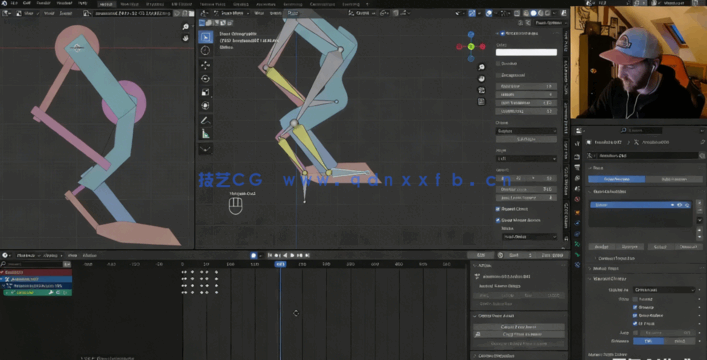Screen dimensions: 707x360
Task: Enable first unchecked checkbox below Color swatch
Action: click(x=498, y=64)
